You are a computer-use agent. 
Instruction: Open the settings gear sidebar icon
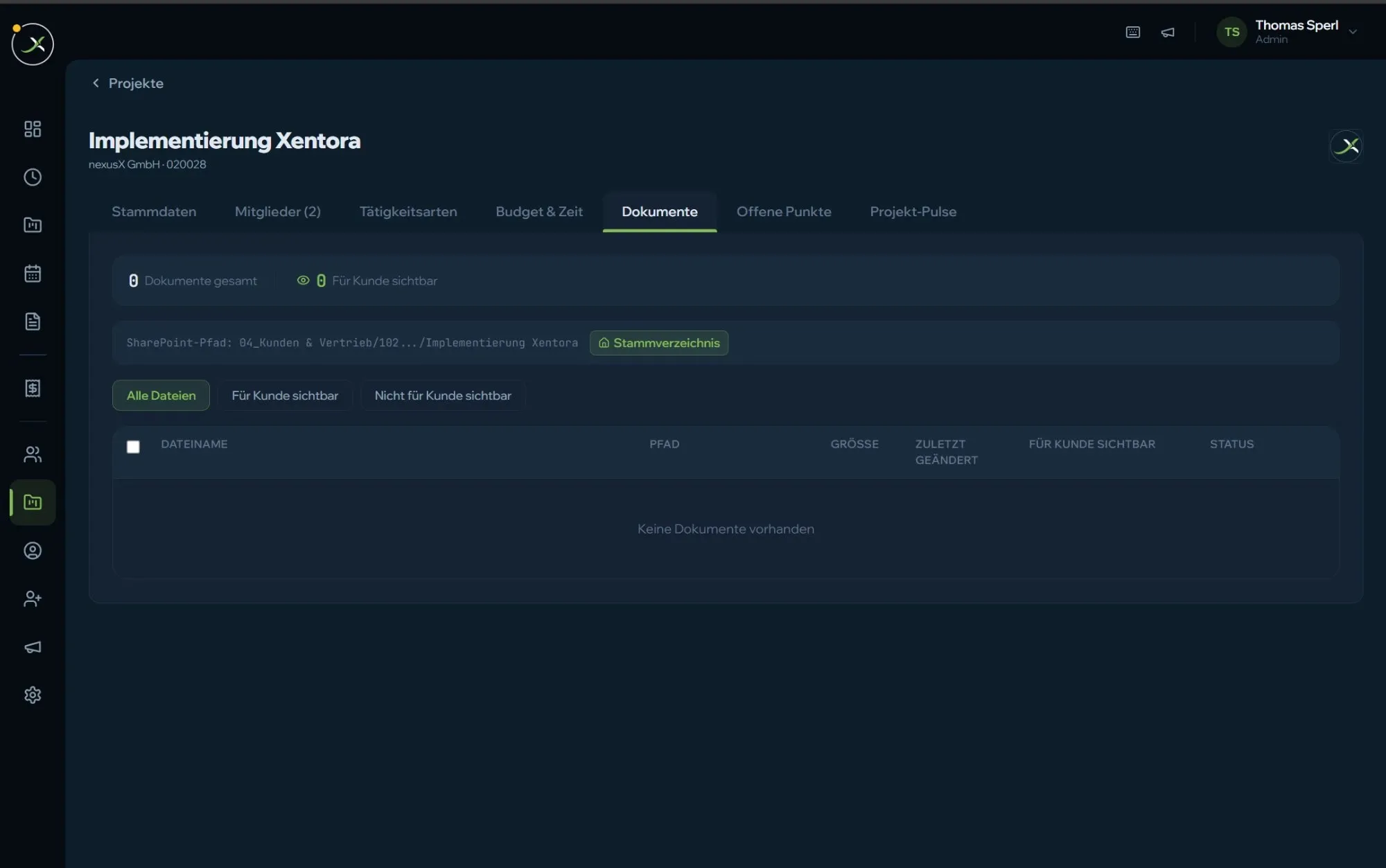tap(33, 695)
